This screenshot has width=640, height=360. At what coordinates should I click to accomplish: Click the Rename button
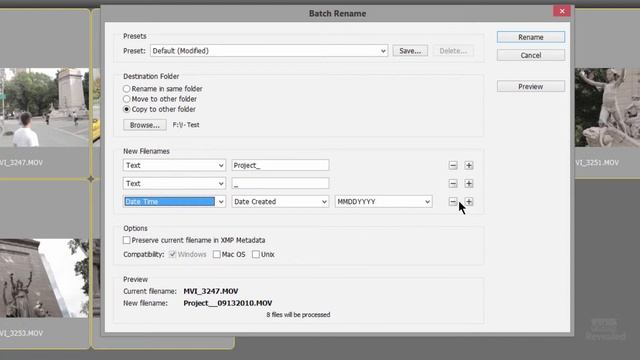point(531,37)
